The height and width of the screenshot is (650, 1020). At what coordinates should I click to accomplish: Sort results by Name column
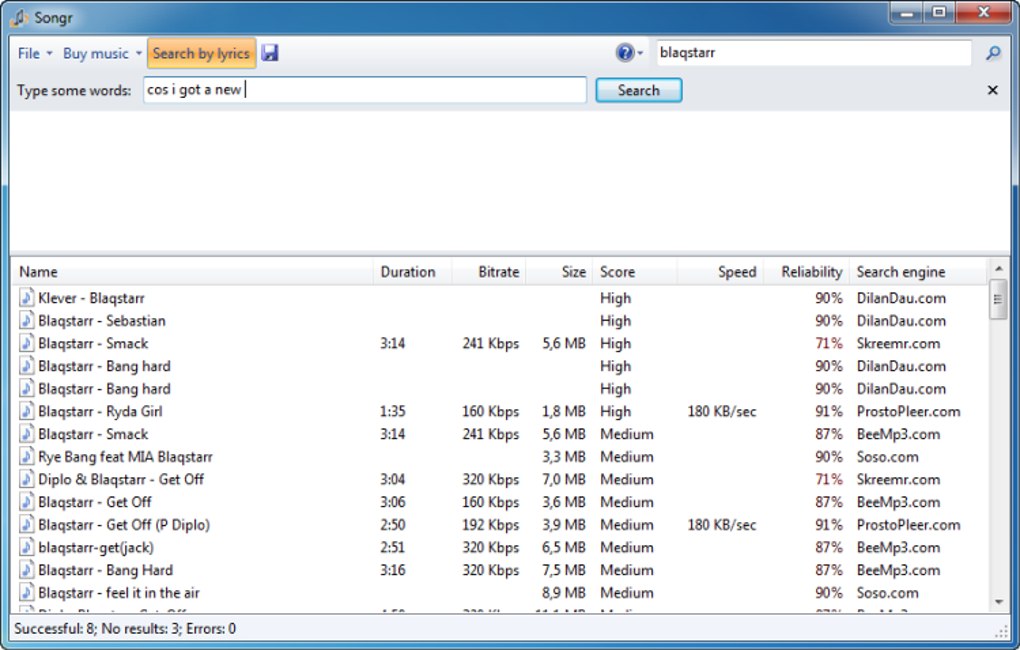[x=193, y=272]
